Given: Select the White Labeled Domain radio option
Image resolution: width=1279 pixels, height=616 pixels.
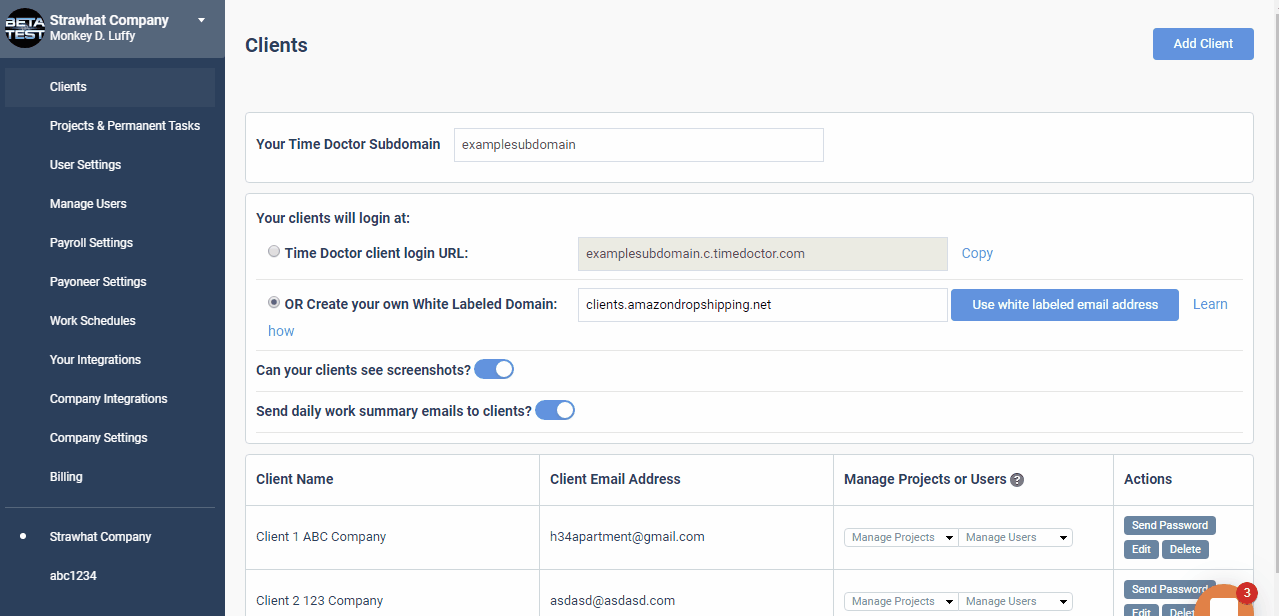Looking at the screenshot, I should [274, 302].
